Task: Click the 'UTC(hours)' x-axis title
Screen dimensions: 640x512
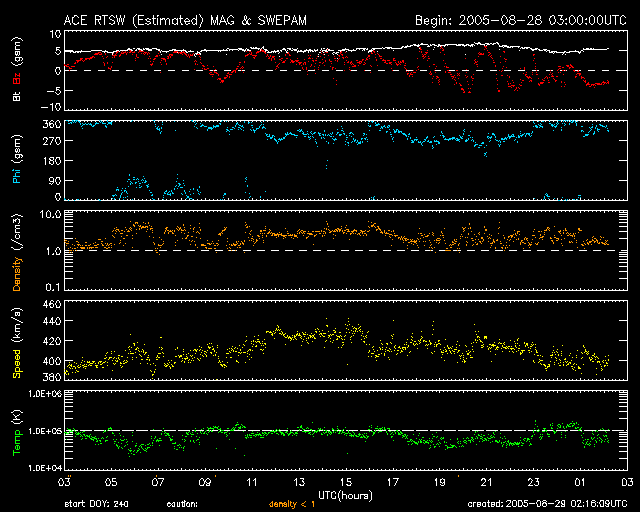Action: 345,495
